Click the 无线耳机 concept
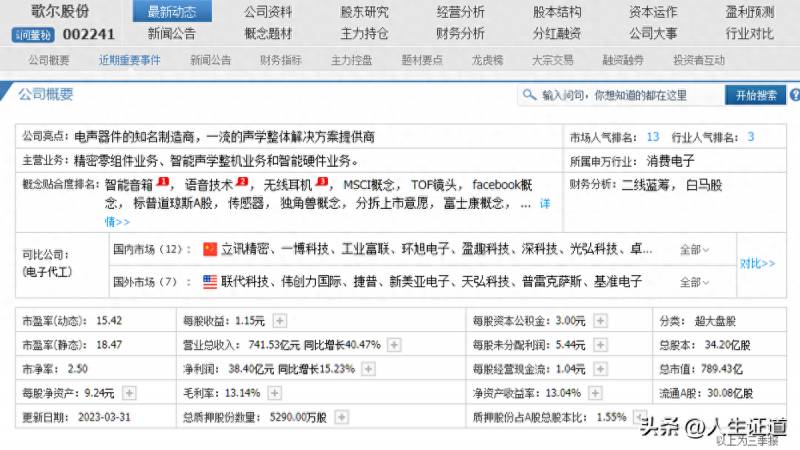The image size is (800, 450). click(288, 185)
